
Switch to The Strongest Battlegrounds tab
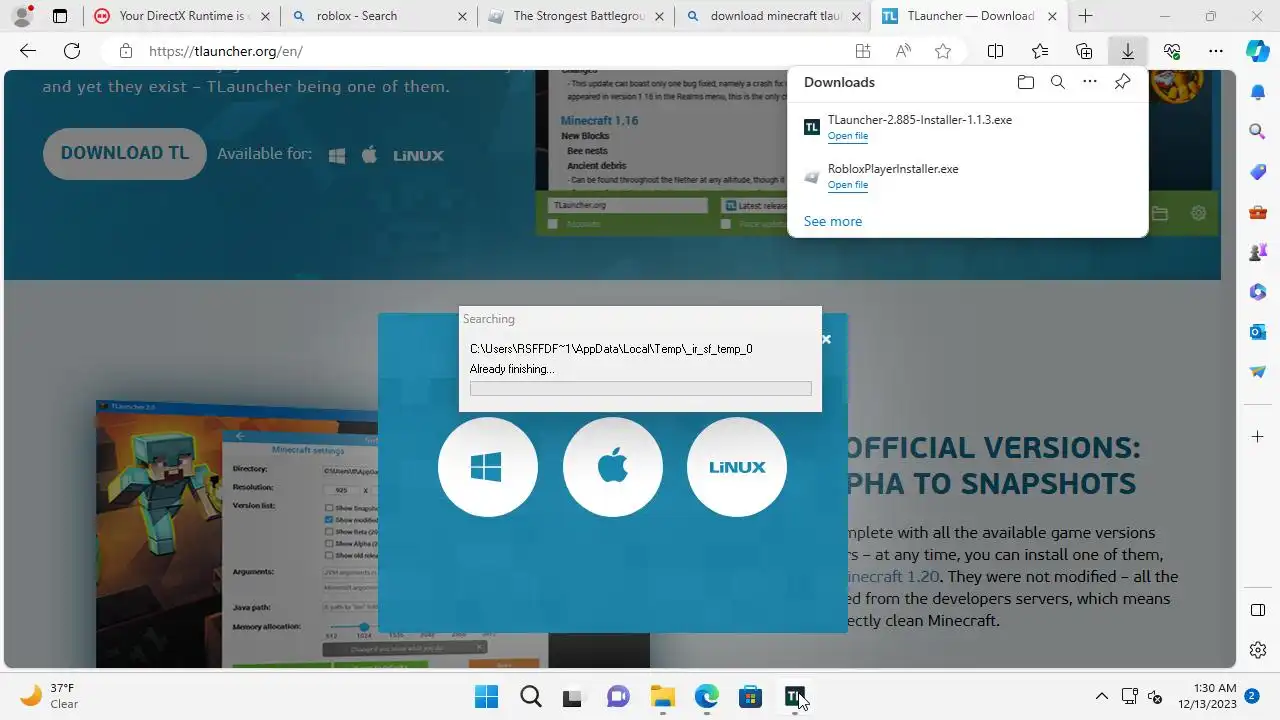[x=575, y=16]
